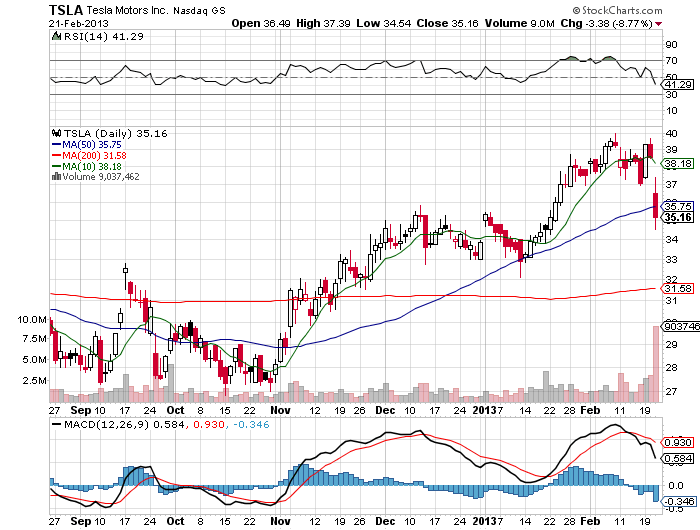The image size is (700, 530).
Task: Click the boxed 903746 volume axis marker
Action: 681,326
